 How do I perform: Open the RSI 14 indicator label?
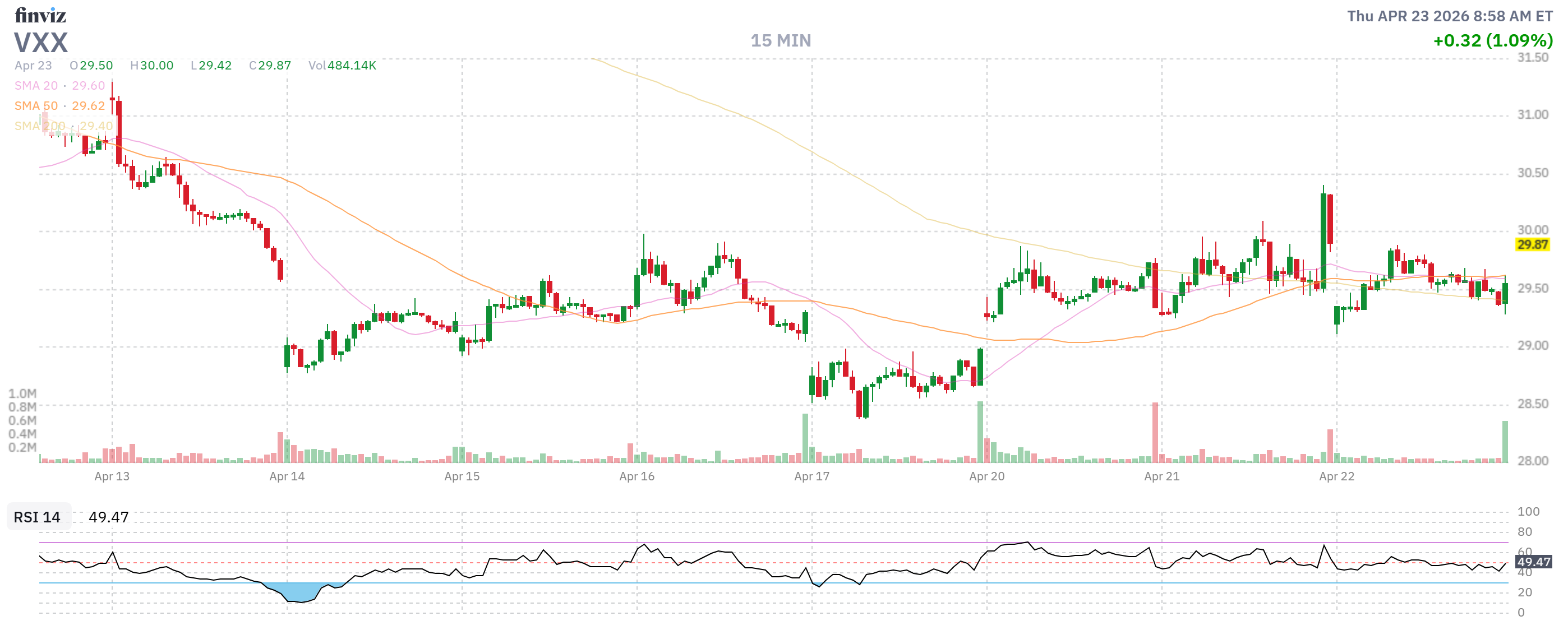(x=37, y=517)
